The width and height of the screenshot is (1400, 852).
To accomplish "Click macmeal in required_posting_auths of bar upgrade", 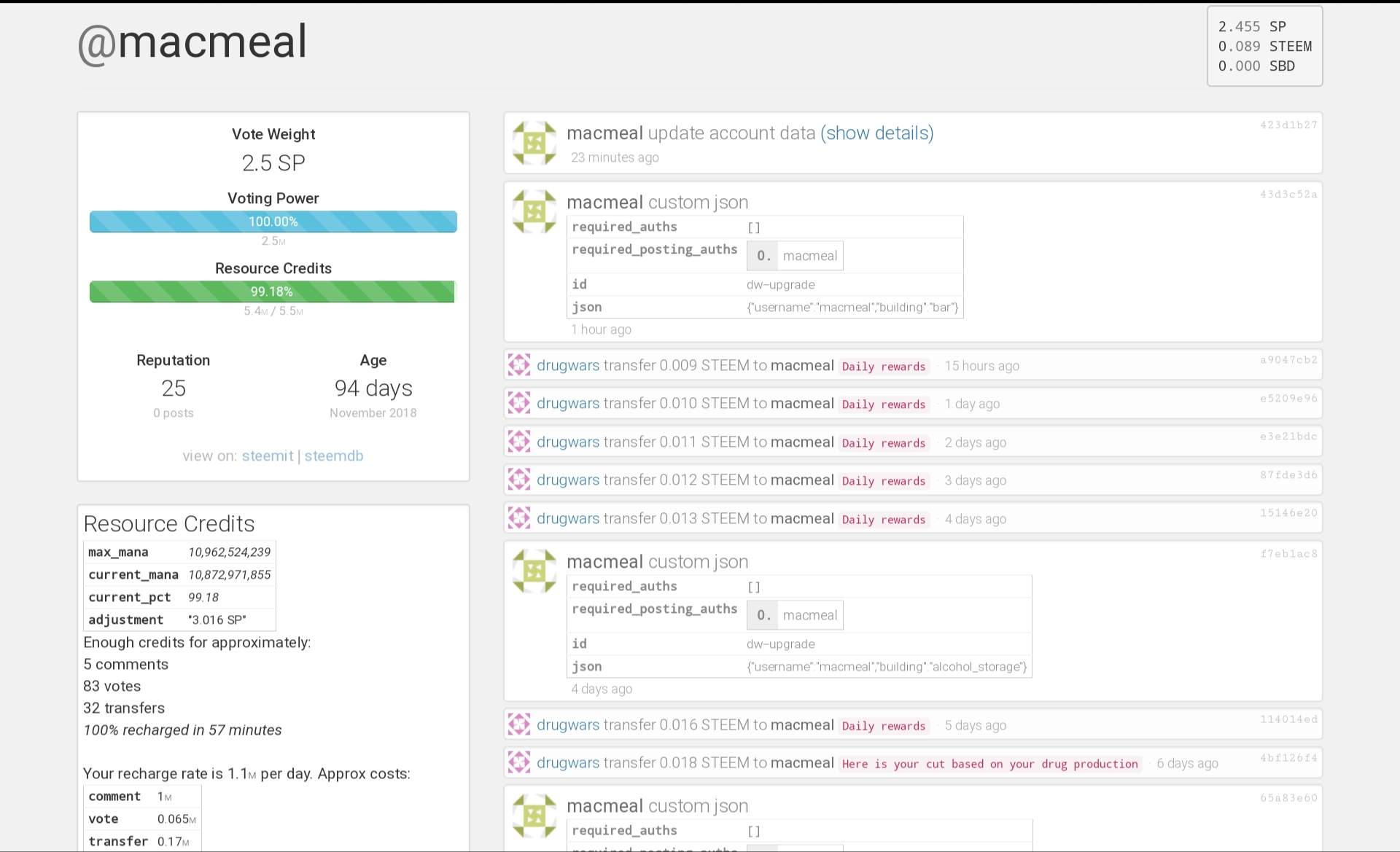I will pos(809,256).
